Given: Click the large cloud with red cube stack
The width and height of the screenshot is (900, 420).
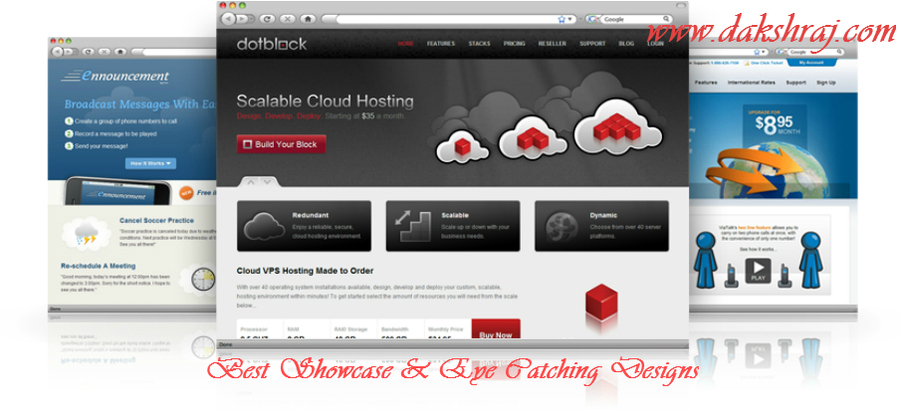Looking at the screenshot, I should tap(619, 126).
